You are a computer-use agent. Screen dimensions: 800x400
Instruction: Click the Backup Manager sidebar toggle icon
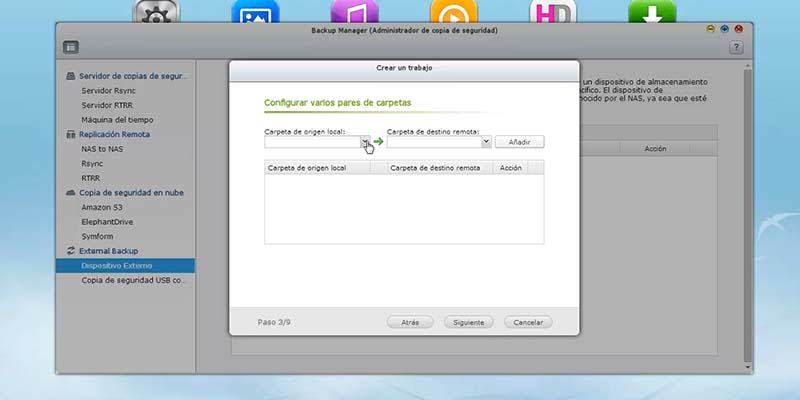(71, 47)
